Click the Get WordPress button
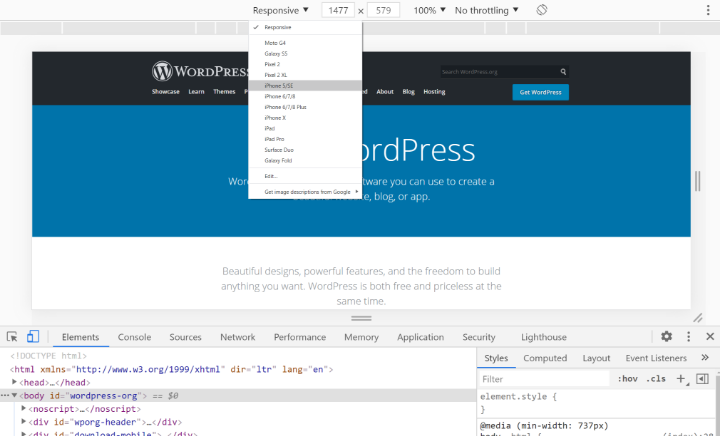This screenshot has width=720, height=436. 541,92
